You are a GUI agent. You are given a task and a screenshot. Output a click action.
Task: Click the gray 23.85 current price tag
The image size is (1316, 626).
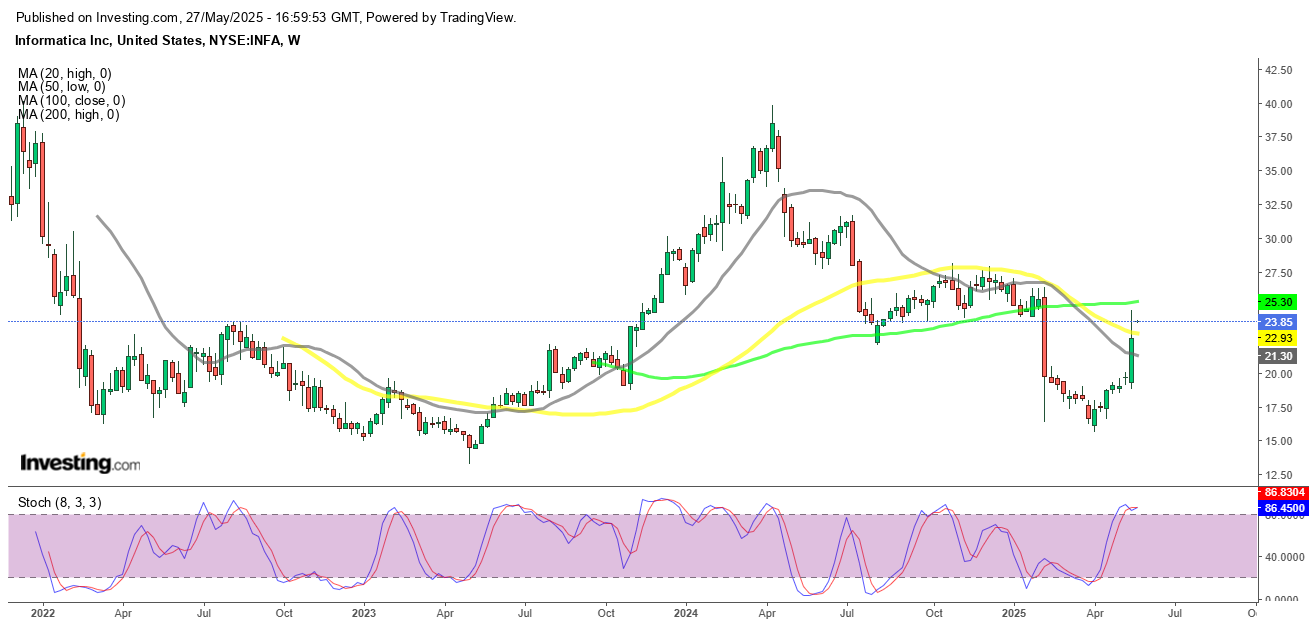point(1279,322)
